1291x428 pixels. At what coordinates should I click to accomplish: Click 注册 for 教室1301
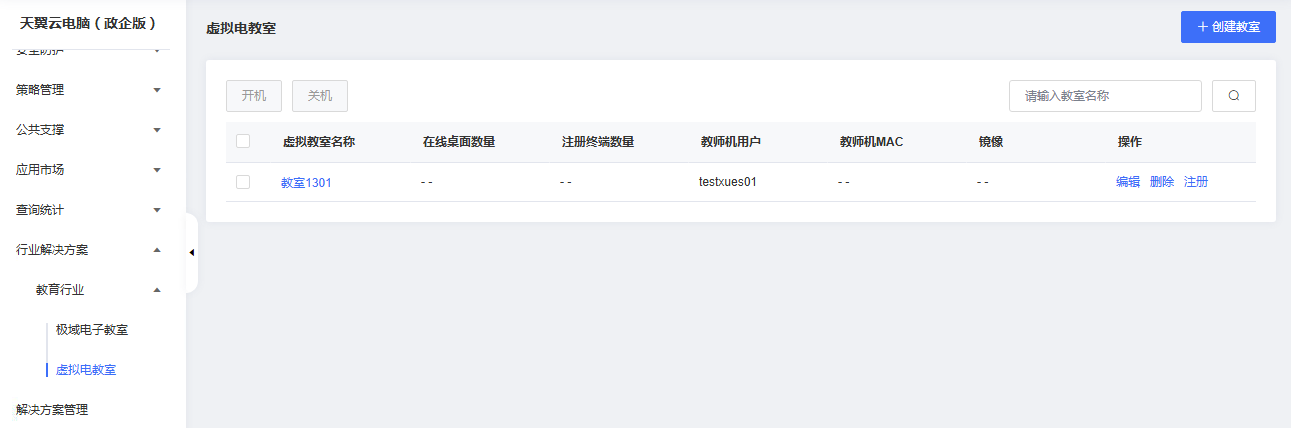coord(1196,182)
